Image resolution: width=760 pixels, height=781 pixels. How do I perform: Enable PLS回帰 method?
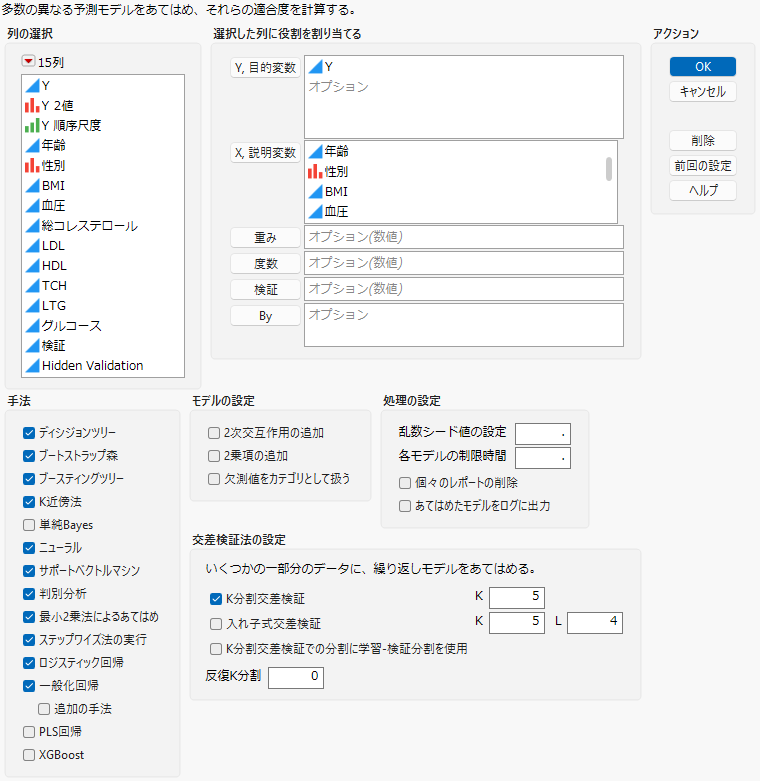[x=29, y=732]
